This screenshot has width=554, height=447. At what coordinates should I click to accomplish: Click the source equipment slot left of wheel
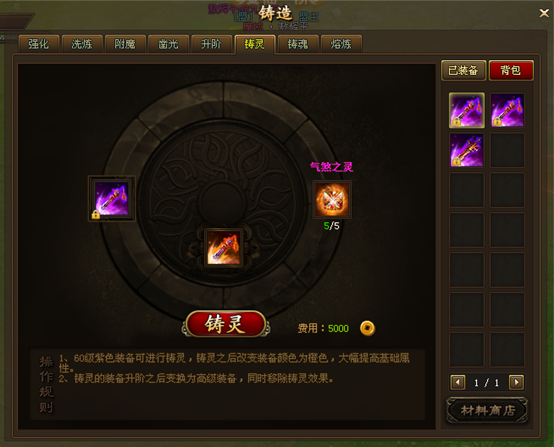pyautogui.click(x=111, y=199)
